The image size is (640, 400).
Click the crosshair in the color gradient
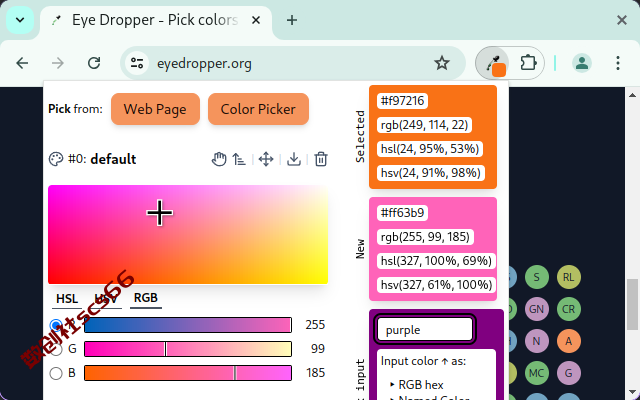pos(160,213)
